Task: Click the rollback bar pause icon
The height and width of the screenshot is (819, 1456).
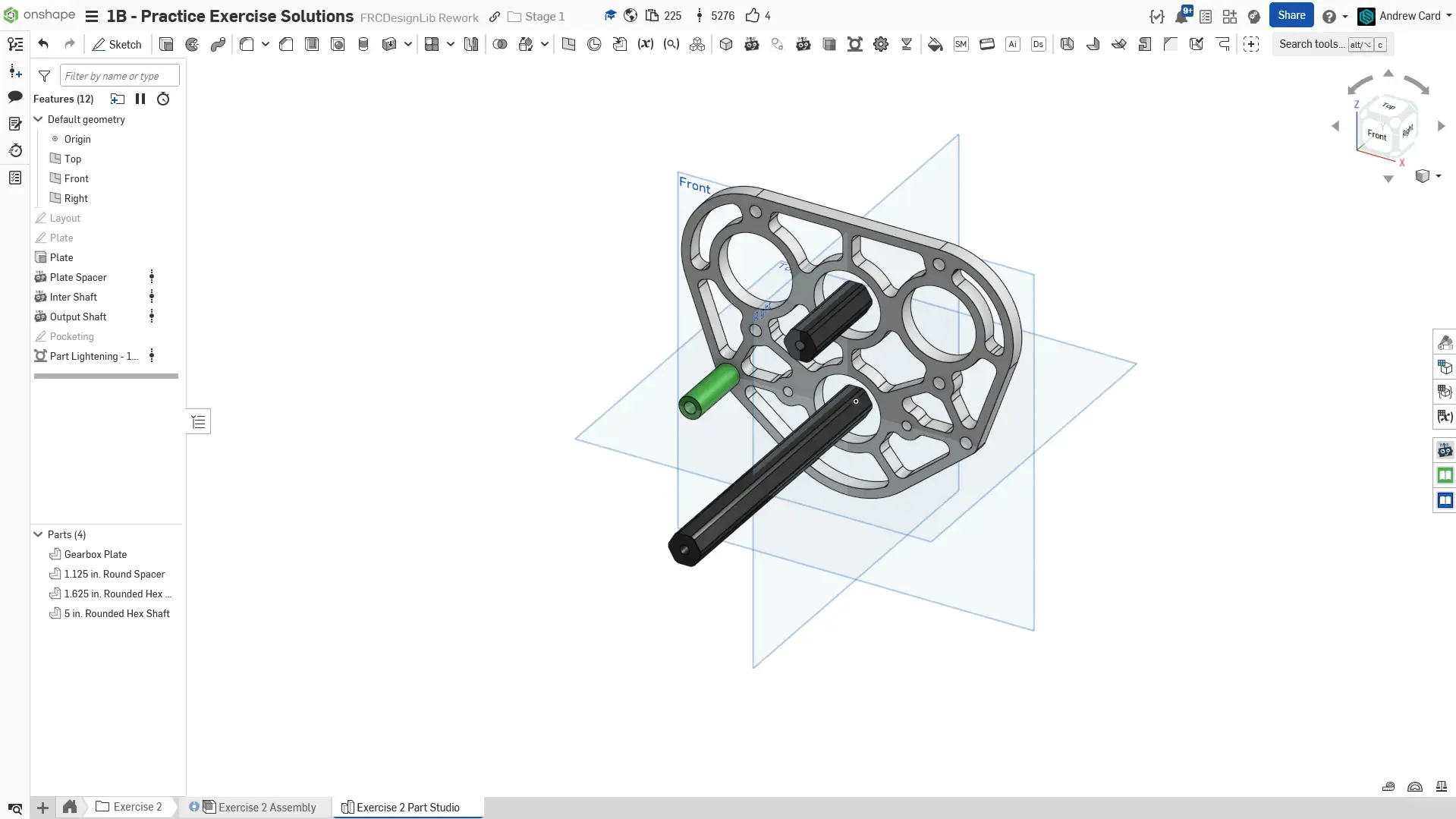Action: 140,99
